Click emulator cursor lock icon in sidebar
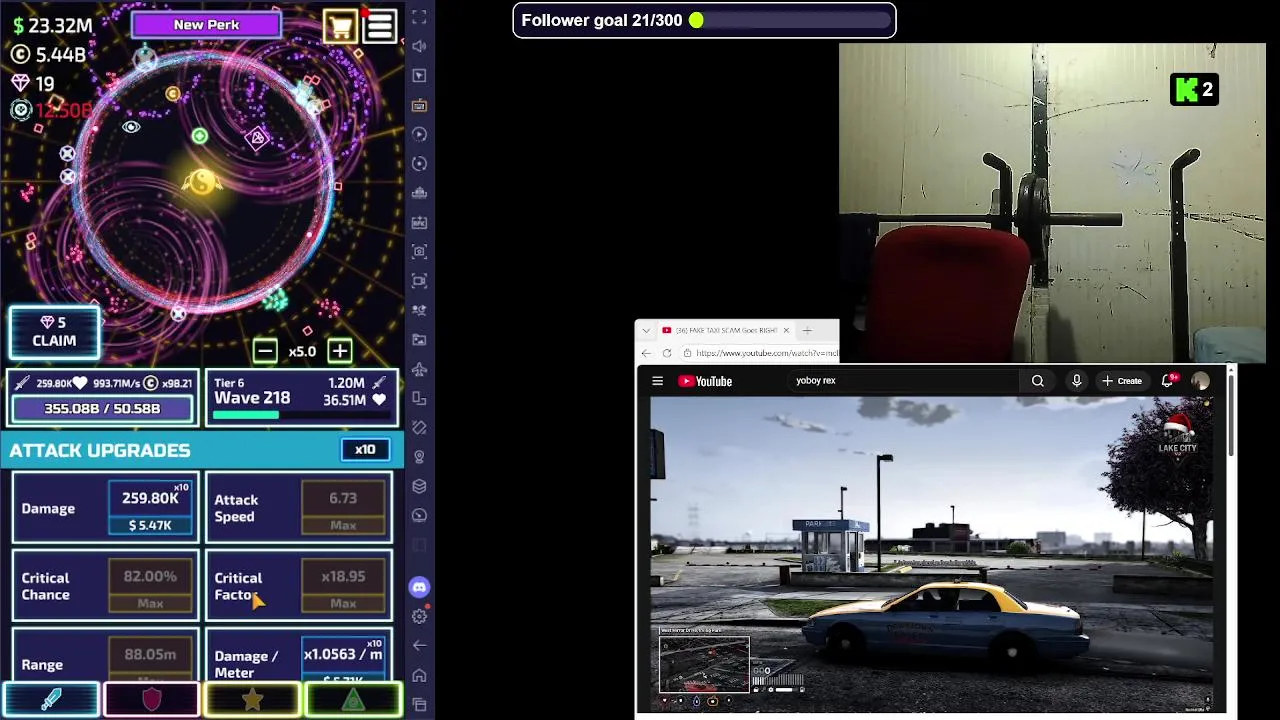 419,76
